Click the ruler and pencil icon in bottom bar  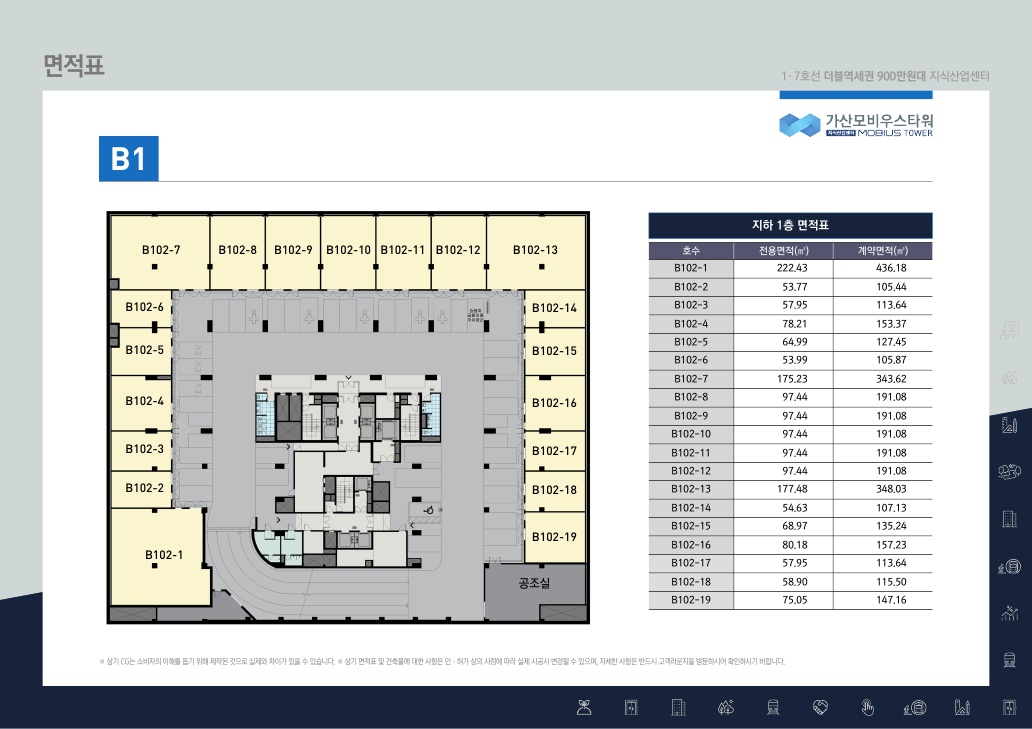[x=963, y=708]
